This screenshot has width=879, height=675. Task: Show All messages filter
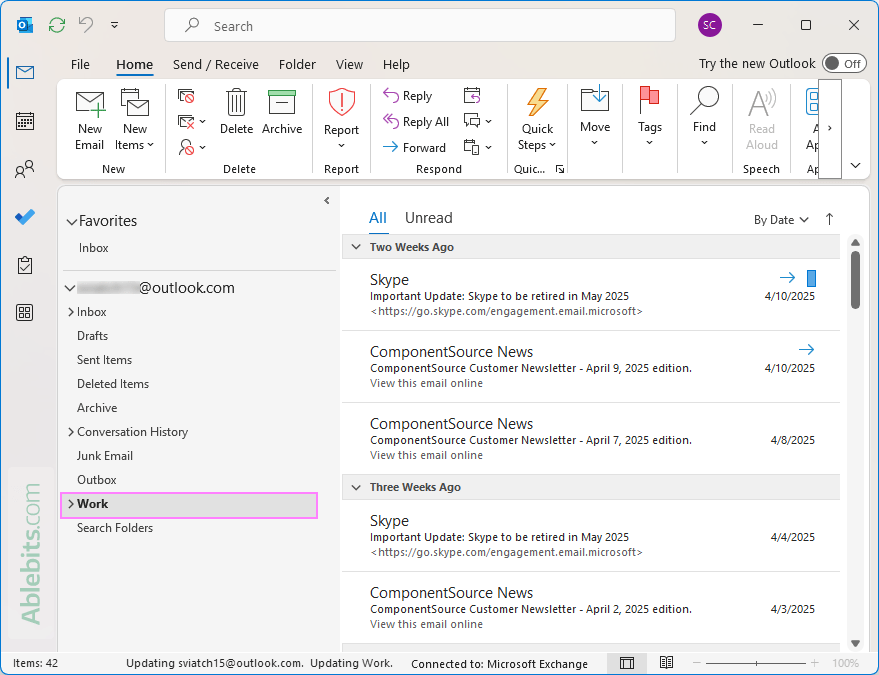pos(378,218)
